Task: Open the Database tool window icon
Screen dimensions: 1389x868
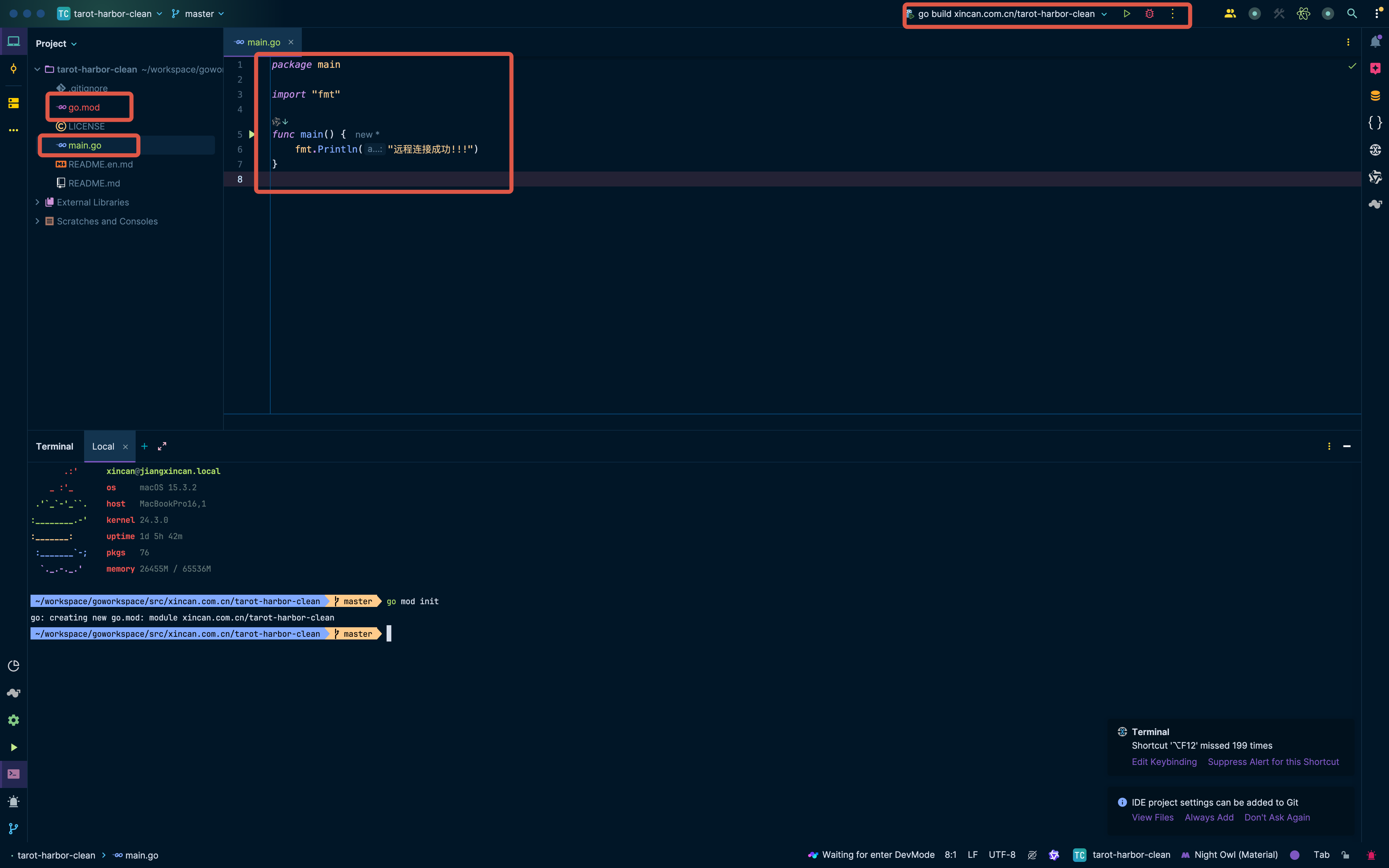Action: [x=1375, y=96]
